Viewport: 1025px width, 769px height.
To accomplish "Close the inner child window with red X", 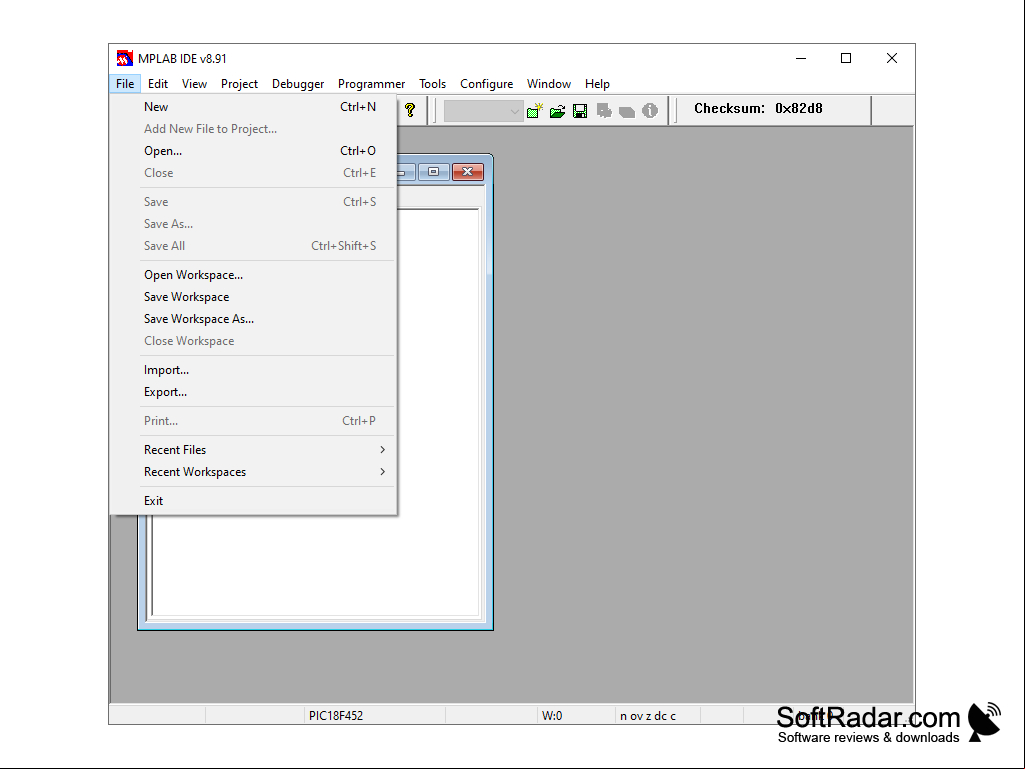I will (x=467, y=172).
